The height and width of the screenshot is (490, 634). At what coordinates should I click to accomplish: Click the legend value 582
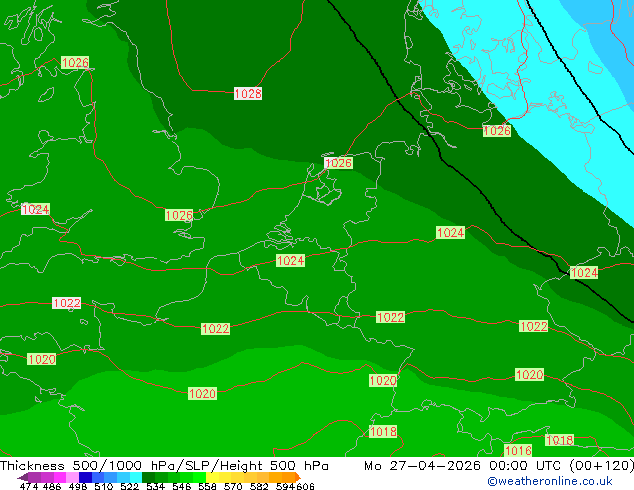pyautogui.click(x=259, y=486)
